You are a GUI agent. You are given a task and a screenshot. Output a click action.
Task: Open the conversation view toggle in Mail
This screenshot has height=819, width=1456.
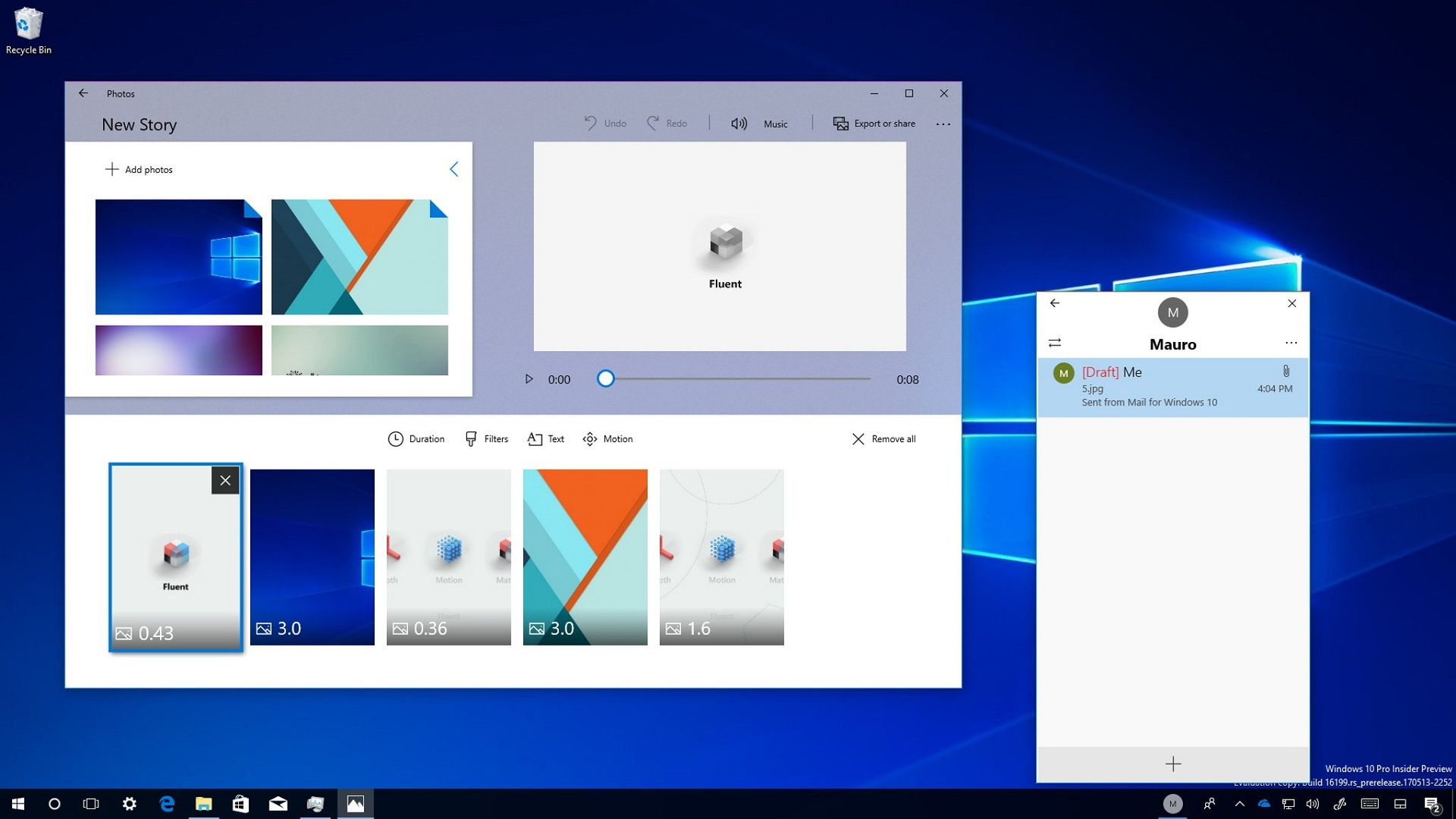(x=1055, y=343)
